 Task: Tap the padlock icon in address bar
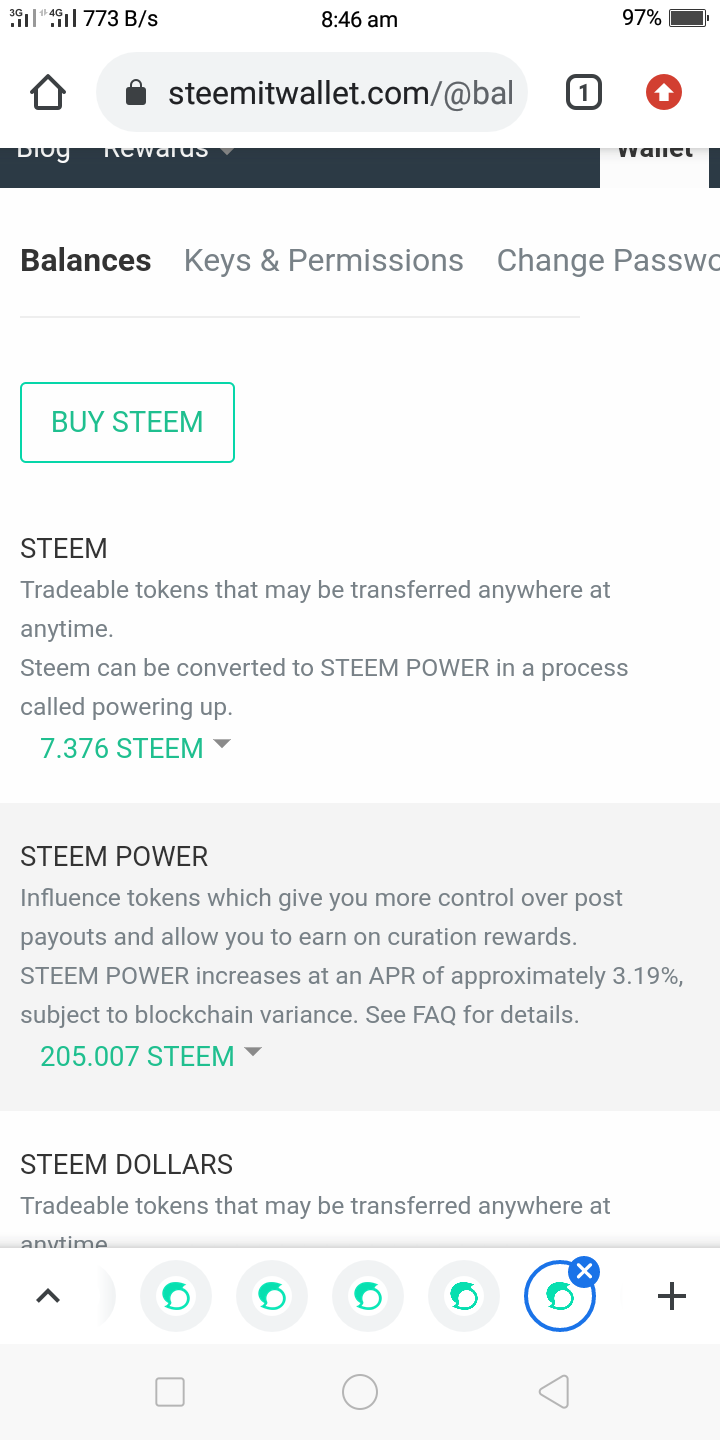click(x=136, y=94)
